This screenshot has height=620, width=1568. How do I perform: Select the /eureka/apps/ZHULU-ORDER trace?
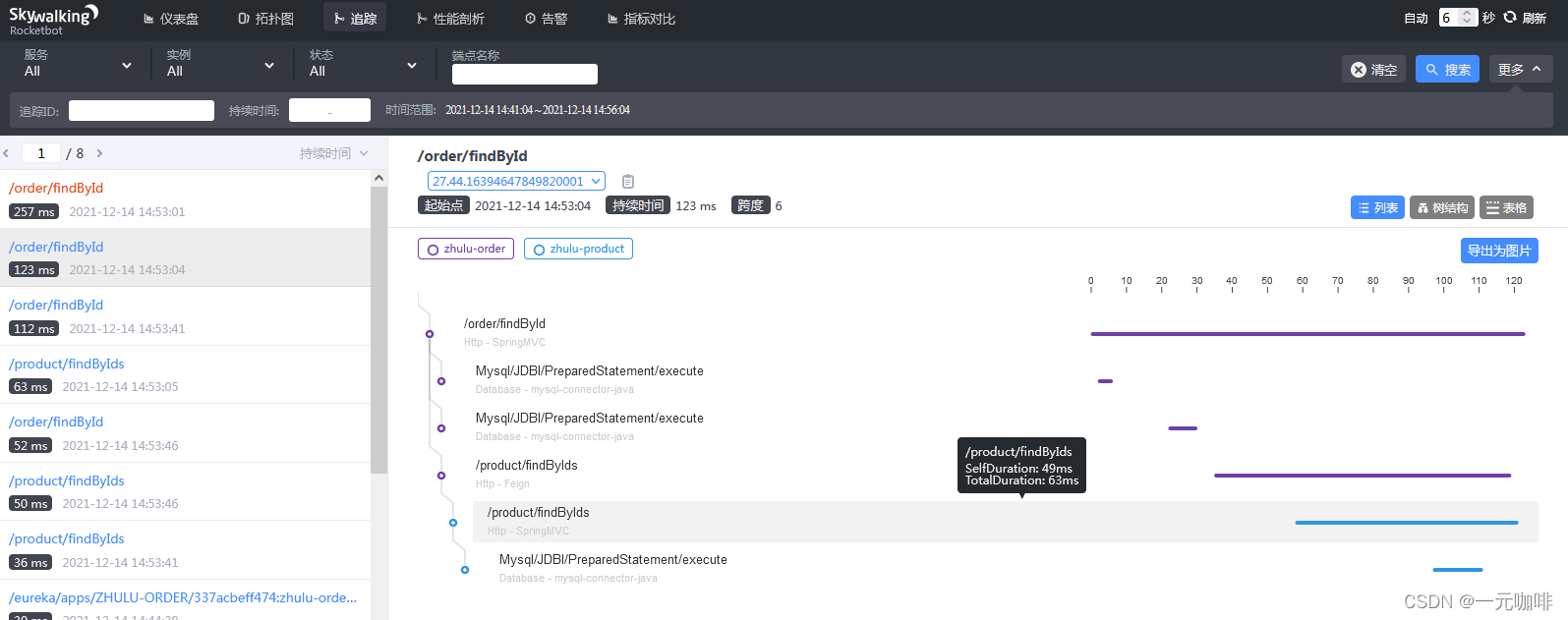pyautogui.click(x=185, y=600)
